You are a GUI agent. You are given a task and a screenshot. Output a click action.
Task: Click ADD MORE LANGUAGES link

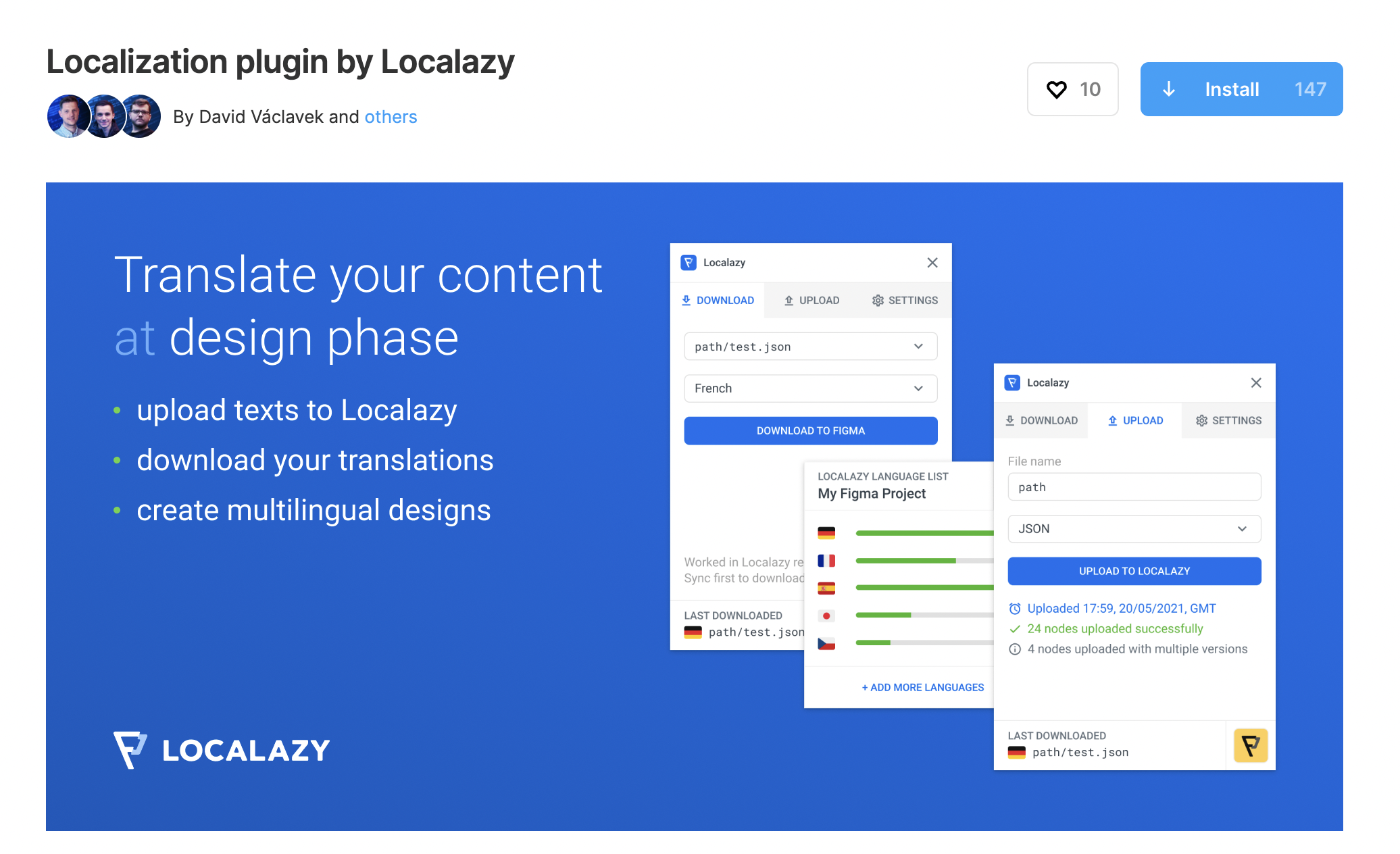point(923,687)
